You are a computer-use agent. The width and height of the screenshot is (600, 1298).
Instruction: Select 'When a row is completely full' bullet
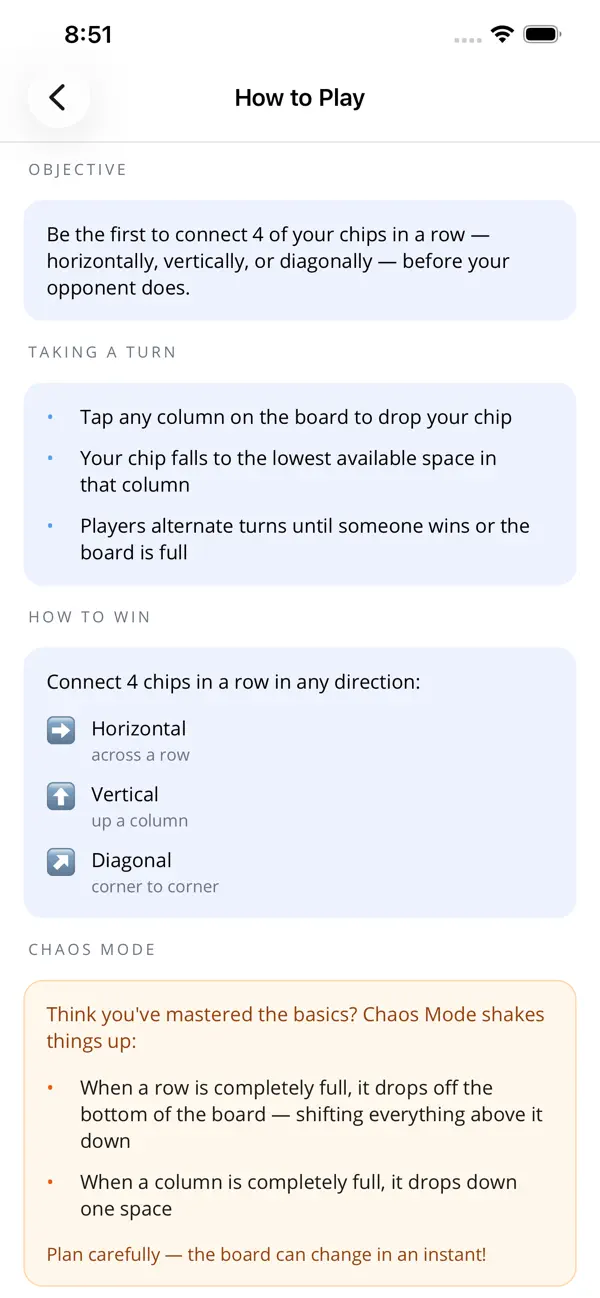click(311, 1114)
